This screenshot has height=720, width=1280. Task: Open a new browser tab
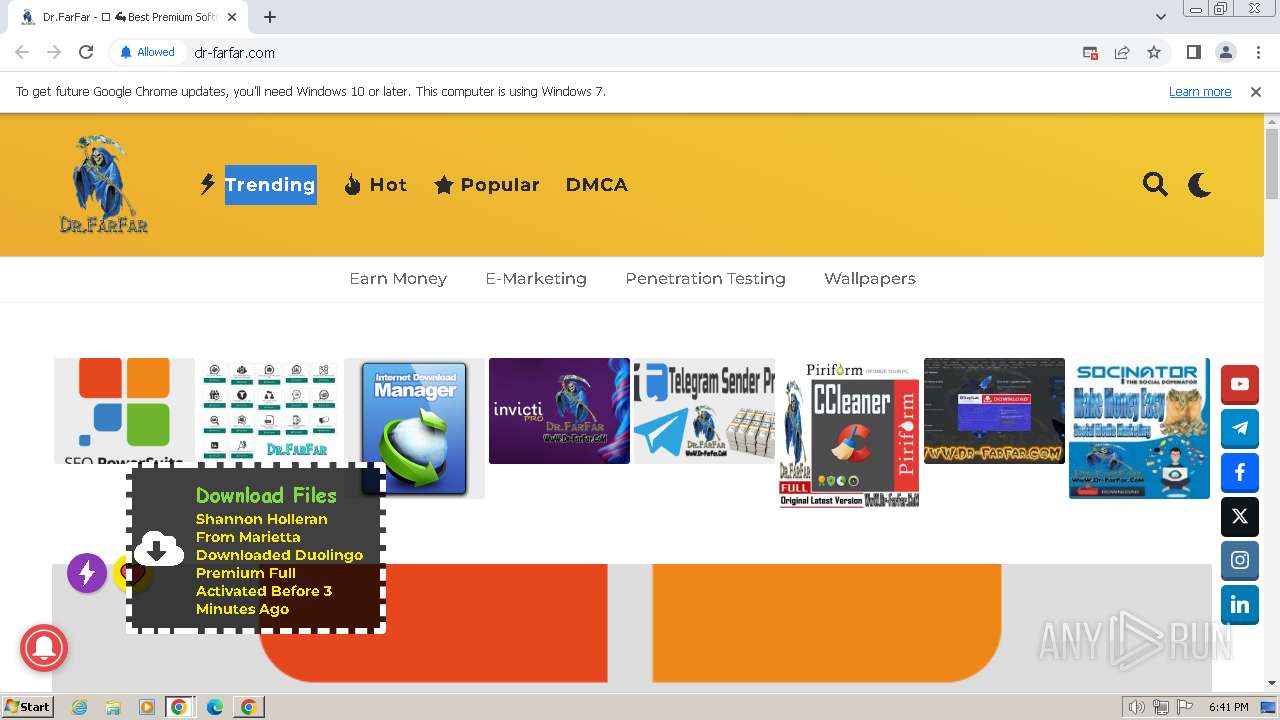(270, 17)
